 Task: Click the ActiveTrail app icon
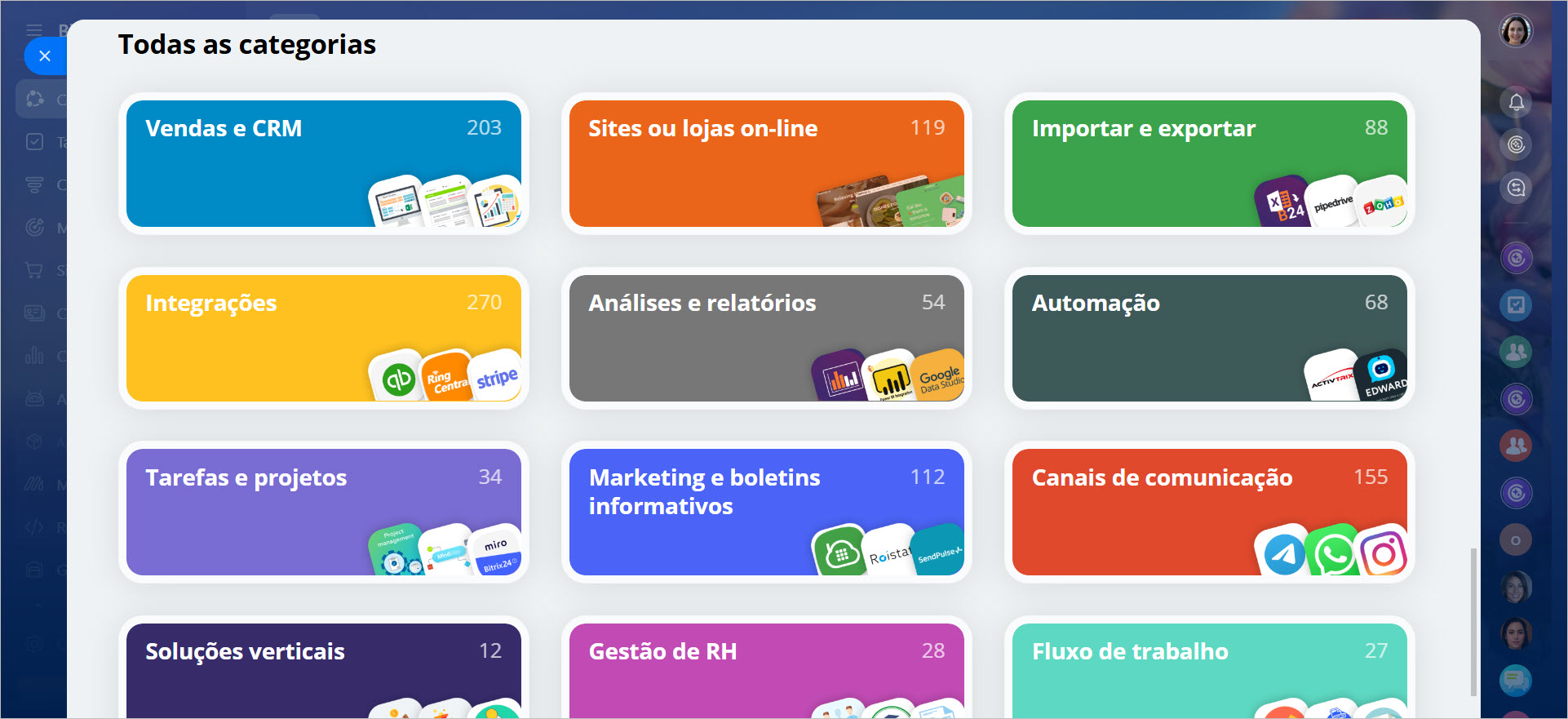pyautogui.click(x=1332, y=377)
